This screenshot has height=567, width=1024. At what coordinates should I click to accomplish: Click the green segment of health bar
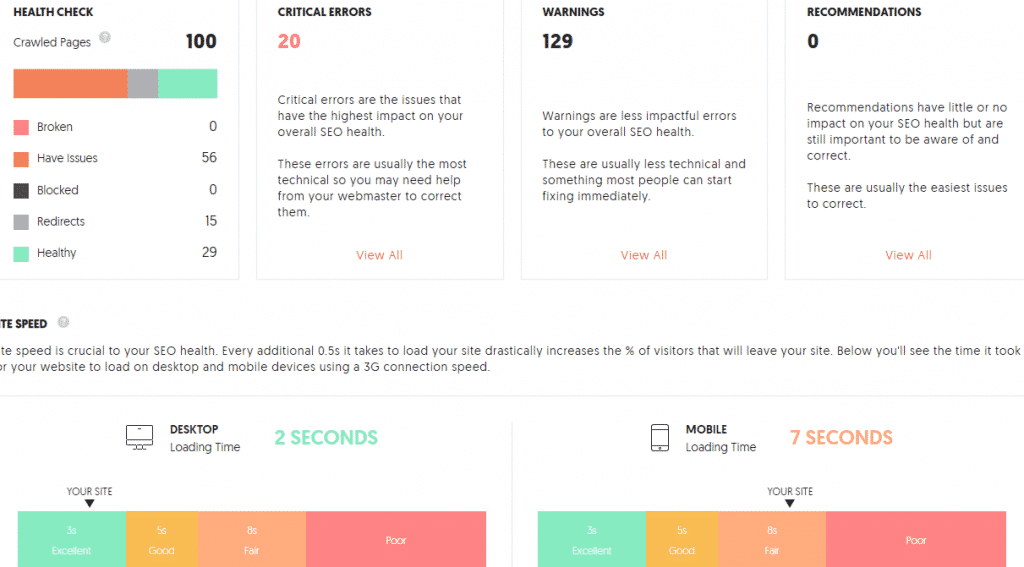[x=188, y=84]
